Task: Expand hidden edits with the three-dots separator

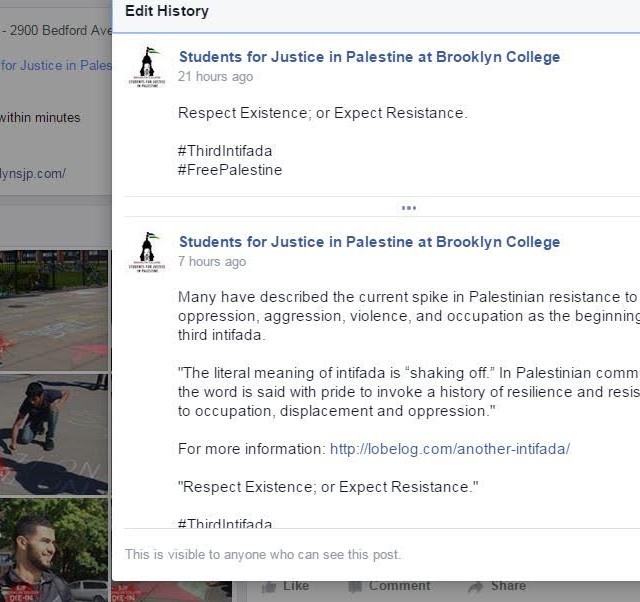Action: coord(409,208)
